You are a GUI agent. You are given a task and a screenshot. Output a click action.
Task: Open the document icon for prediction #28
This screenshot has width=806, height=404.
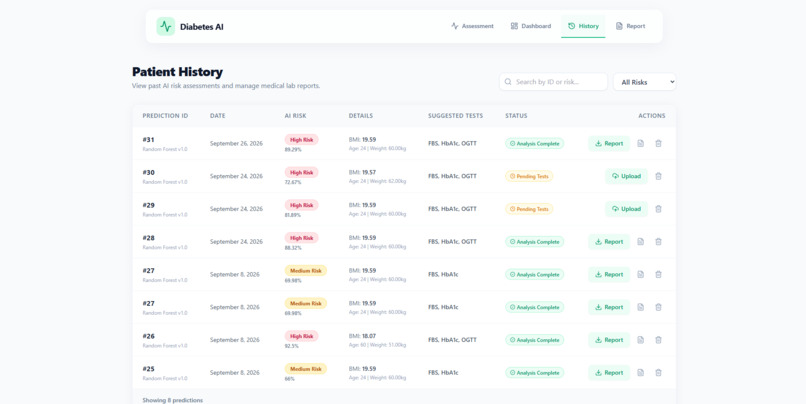point(640,242)
